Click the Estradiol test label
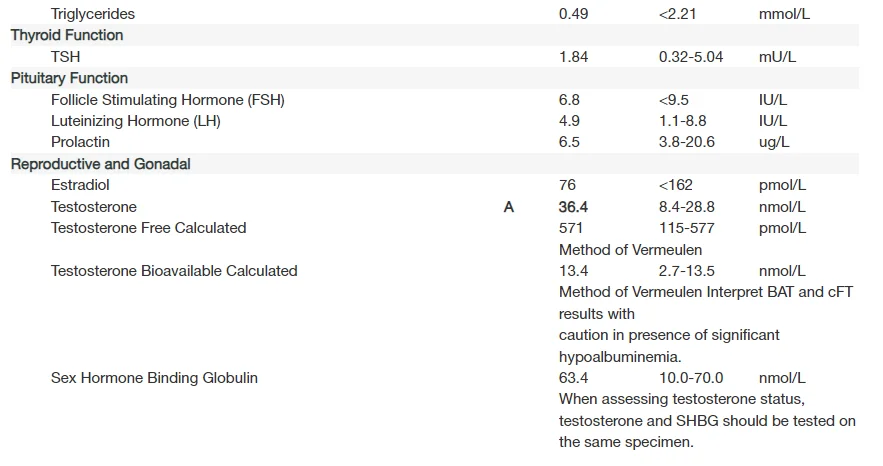This screenshot has height=466, width=883. [80, 185]
